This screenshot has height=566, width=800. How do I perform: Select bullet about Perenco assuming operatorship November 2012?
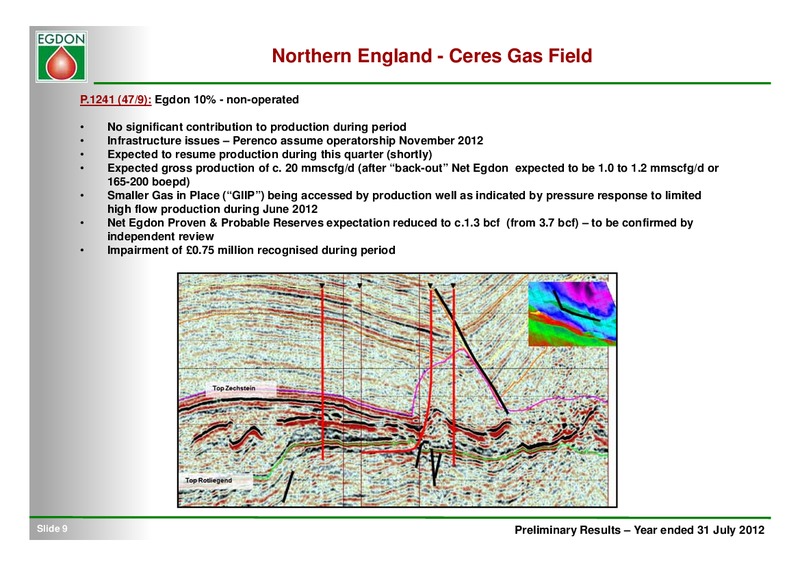point(295,140)
